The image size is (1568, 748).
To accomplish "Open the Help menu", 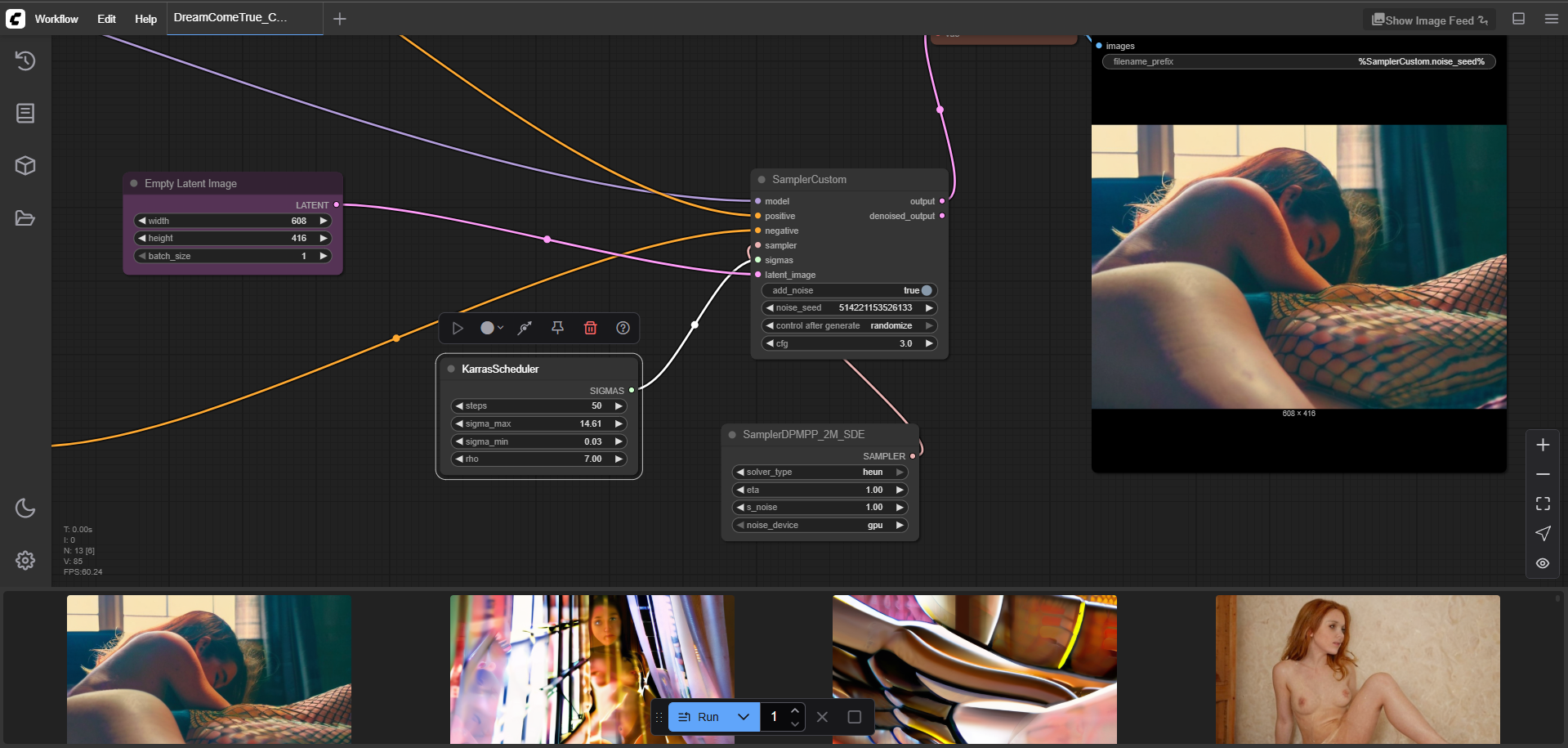I will (x=145, y=19).
